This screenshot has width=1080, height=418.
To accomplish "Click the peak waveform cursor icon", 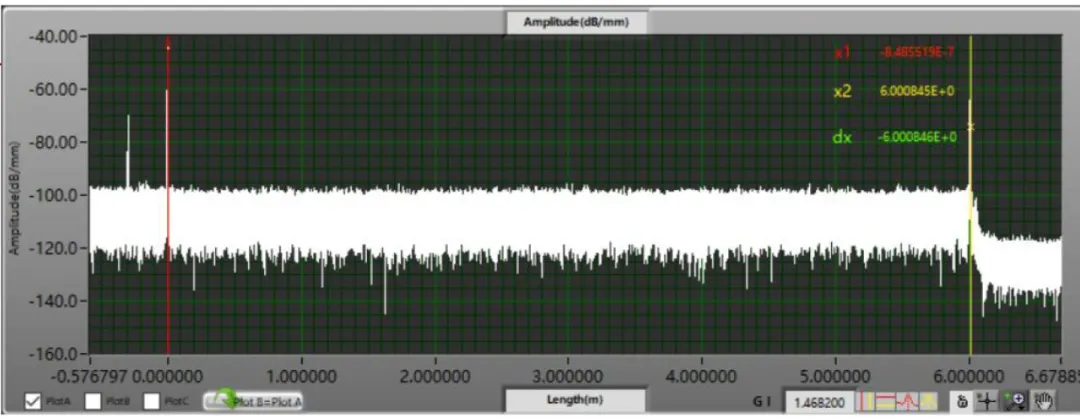I will point(909,401).
